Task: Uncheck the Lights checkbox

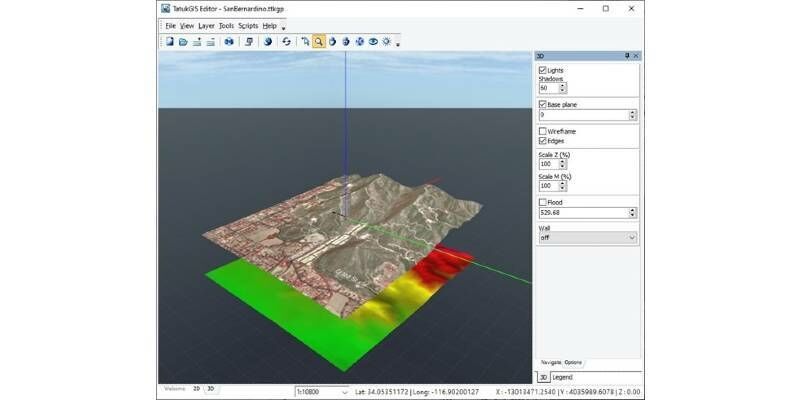Action: [x=542, y=70]
